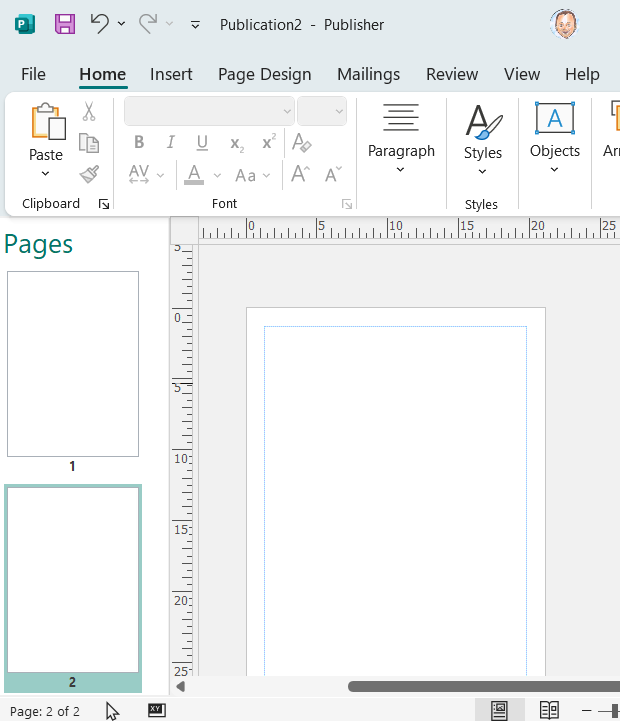Expand the font color picker arrow
Image resolution: width=620 pixels, height=721 pixels.
(218, 175)
